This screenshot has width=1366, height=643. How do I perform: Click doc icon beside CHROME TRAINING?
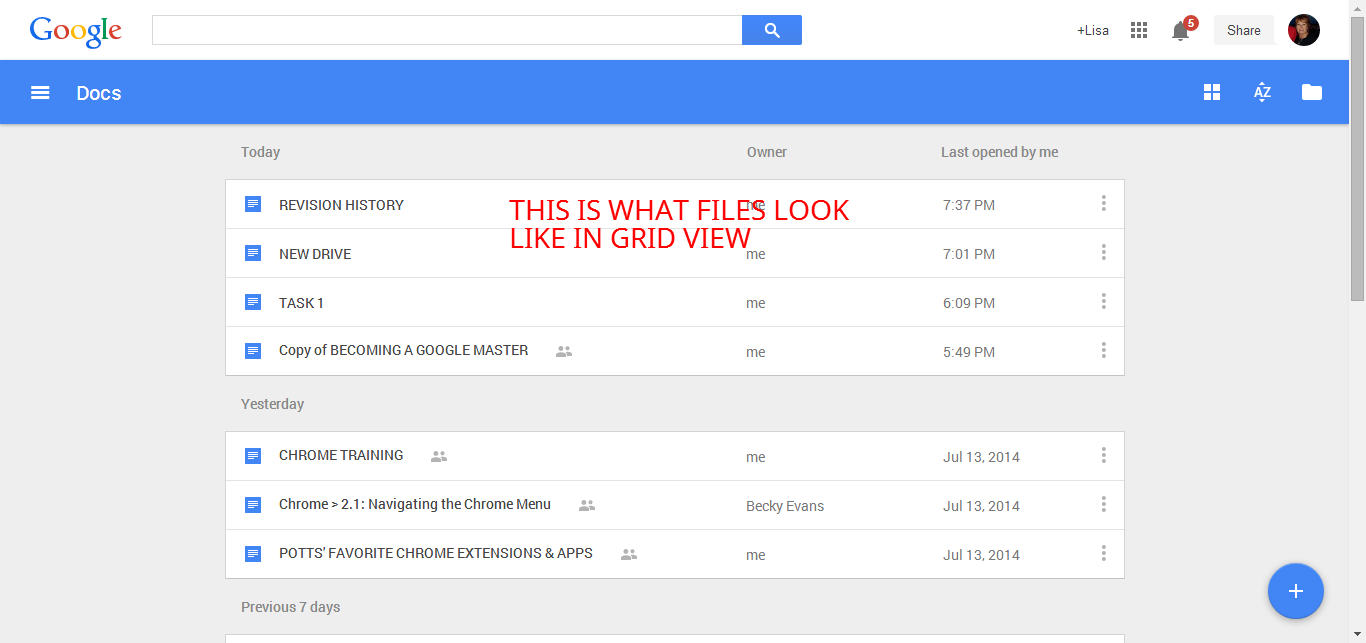point(253,456)
